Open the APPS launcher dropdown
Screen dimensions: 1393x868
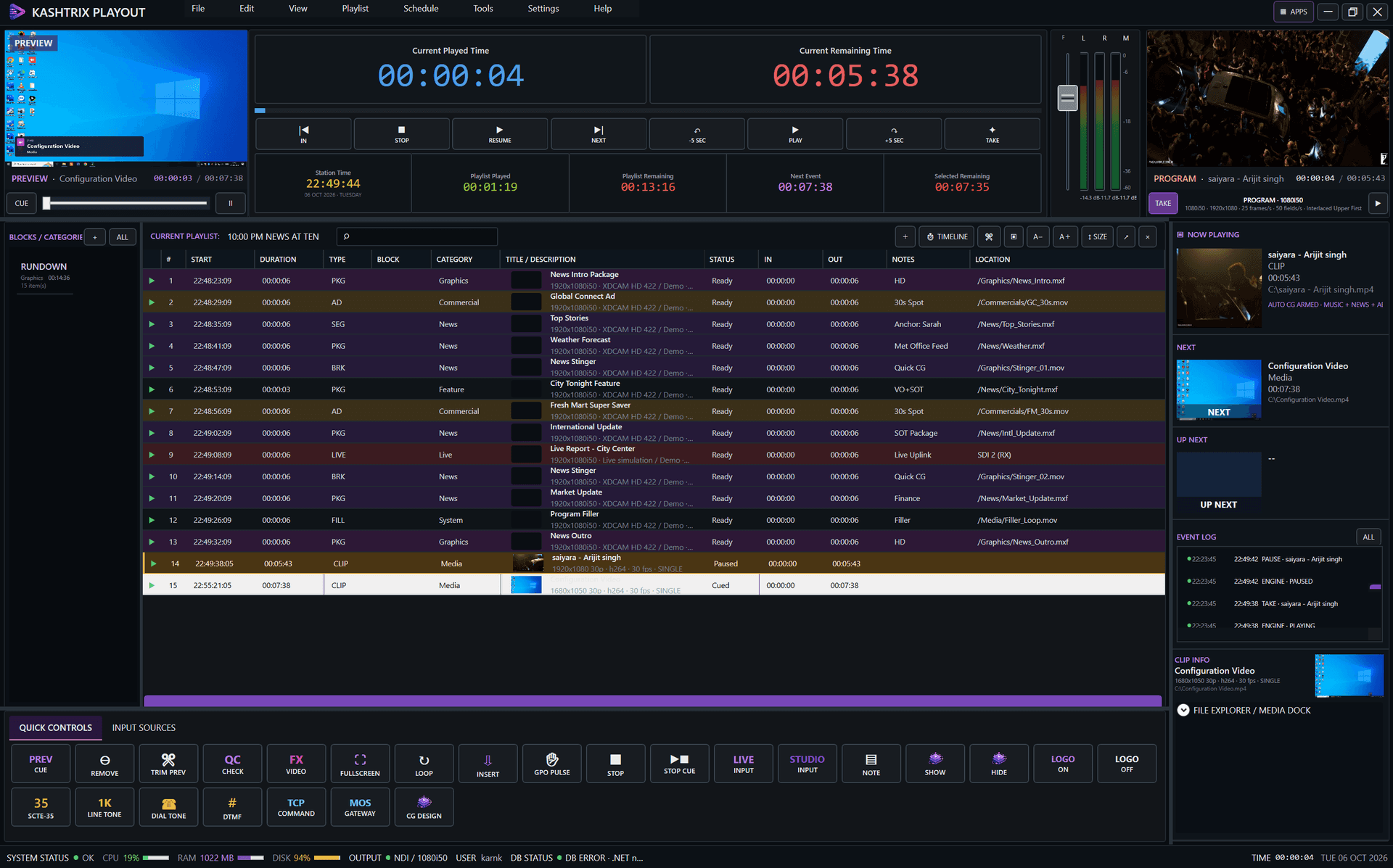point(1293,12)
